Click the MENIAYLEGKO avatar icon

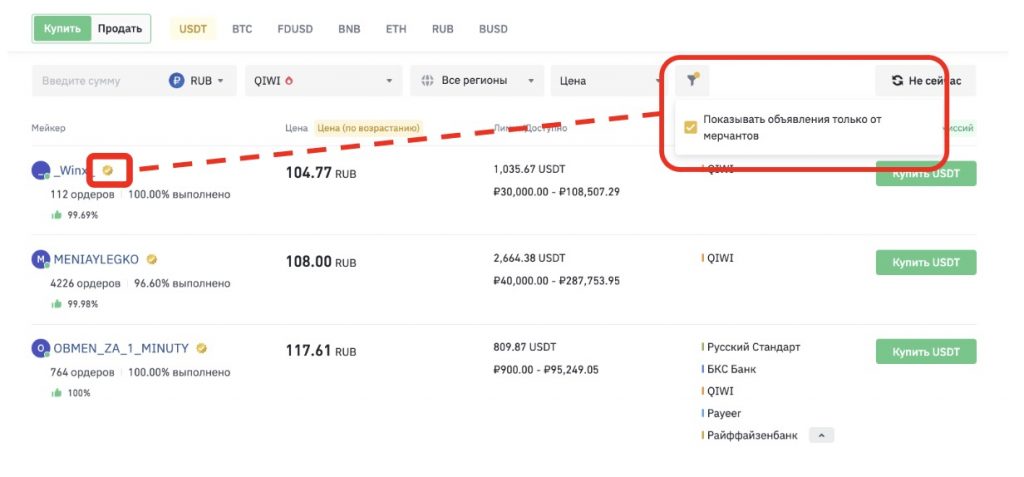click(40, 259)
